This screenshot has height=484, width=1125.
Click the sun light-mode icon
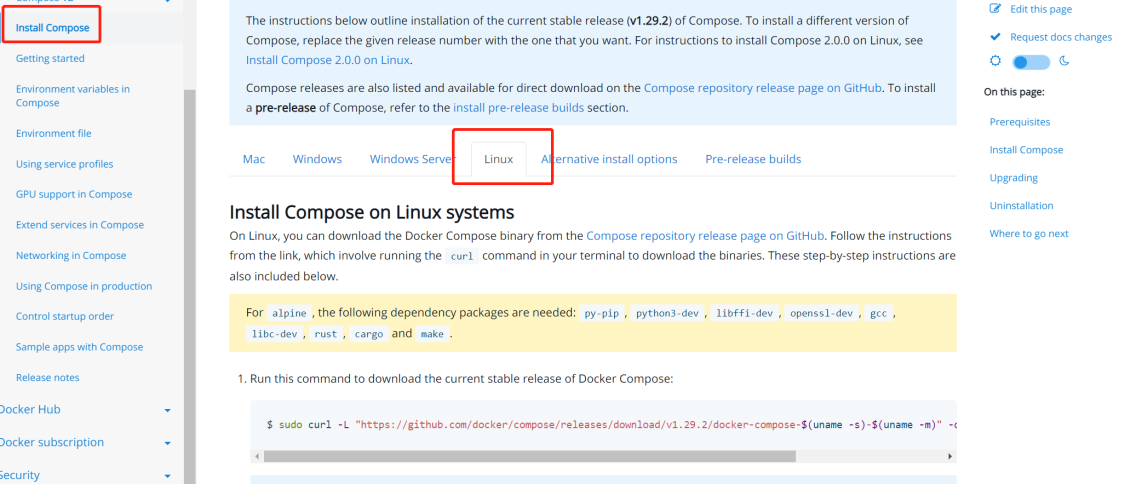pos(995,62)
